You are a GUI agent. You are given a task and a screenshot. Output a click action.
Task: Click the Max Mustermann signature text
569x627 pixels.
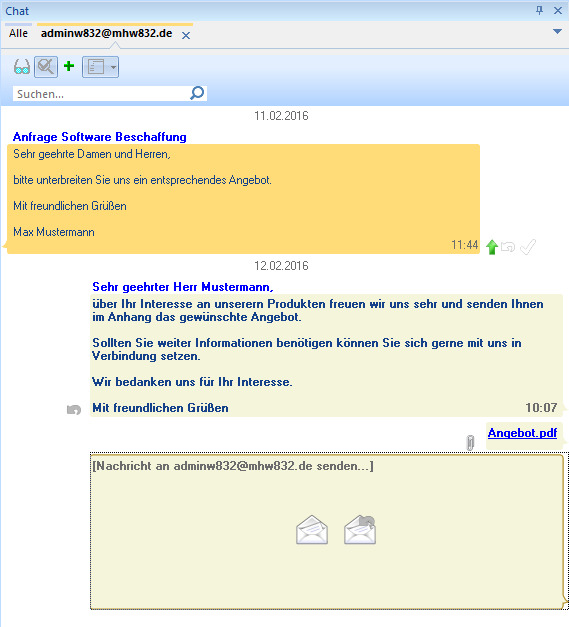point(54,232)
